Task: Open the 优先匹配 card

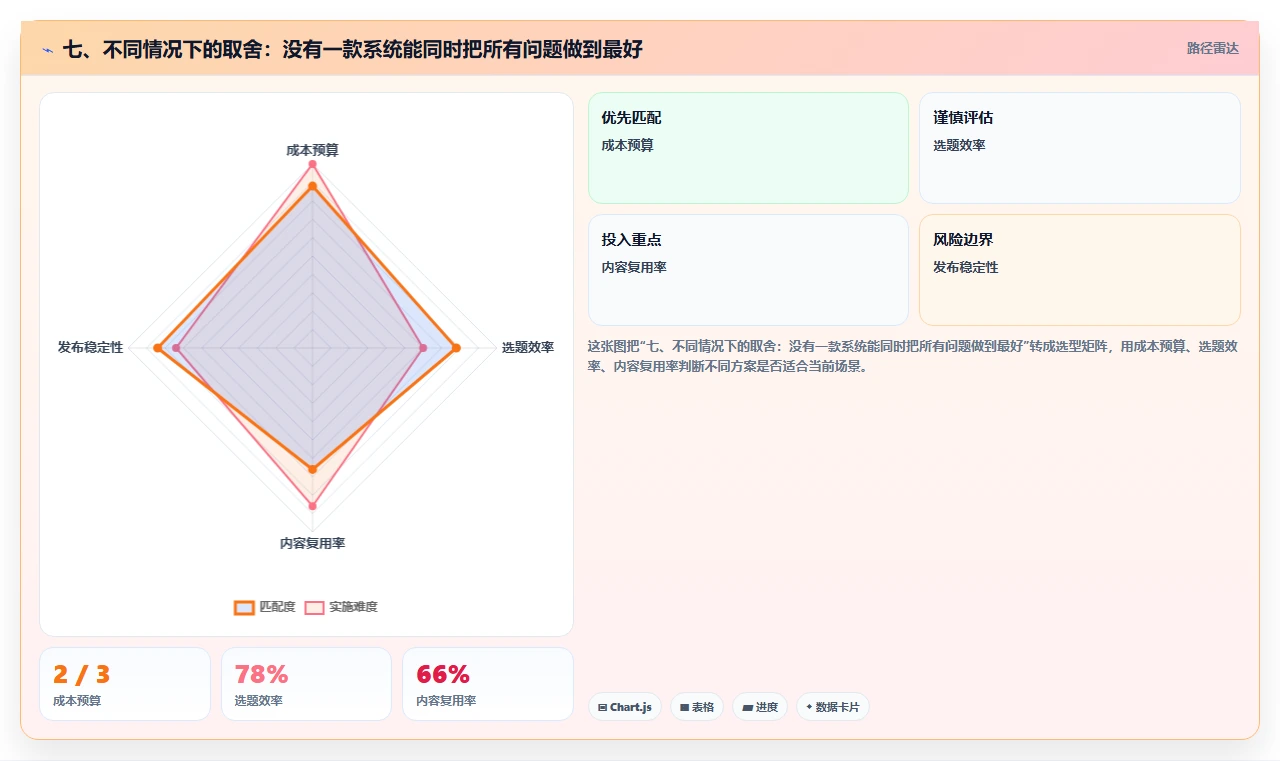Action: [748, 148]
